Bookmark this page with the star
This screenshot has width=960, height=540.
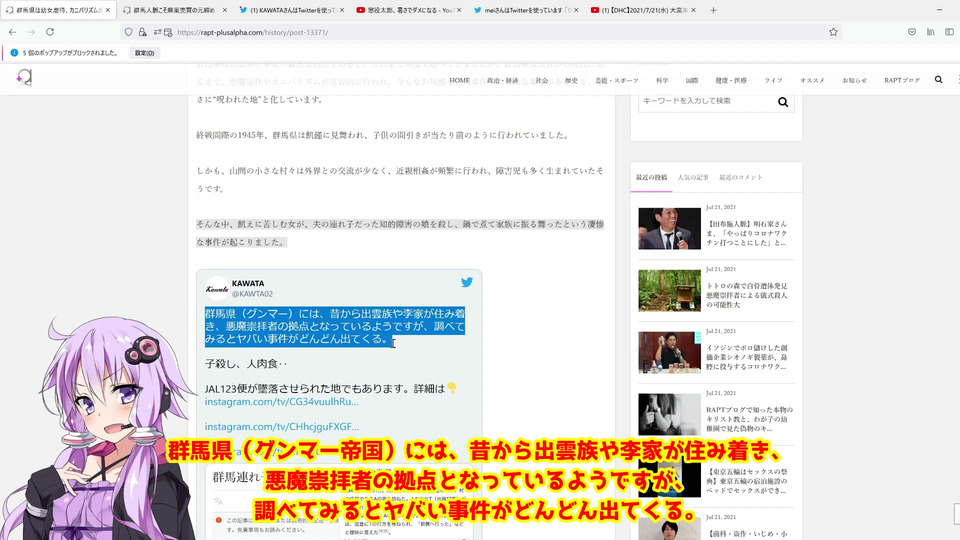[x=833, y=32]
